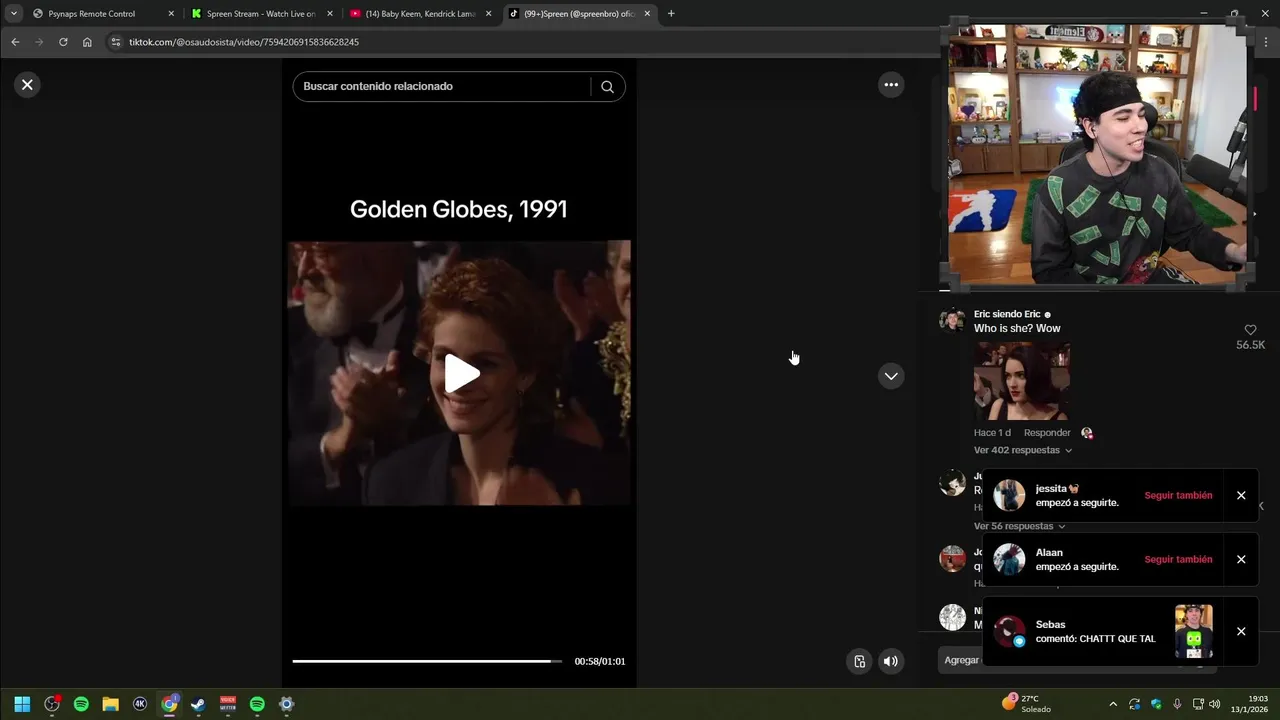Open File Explorer from taskbar
1280x720 pixels.
[x=111, y=704]
